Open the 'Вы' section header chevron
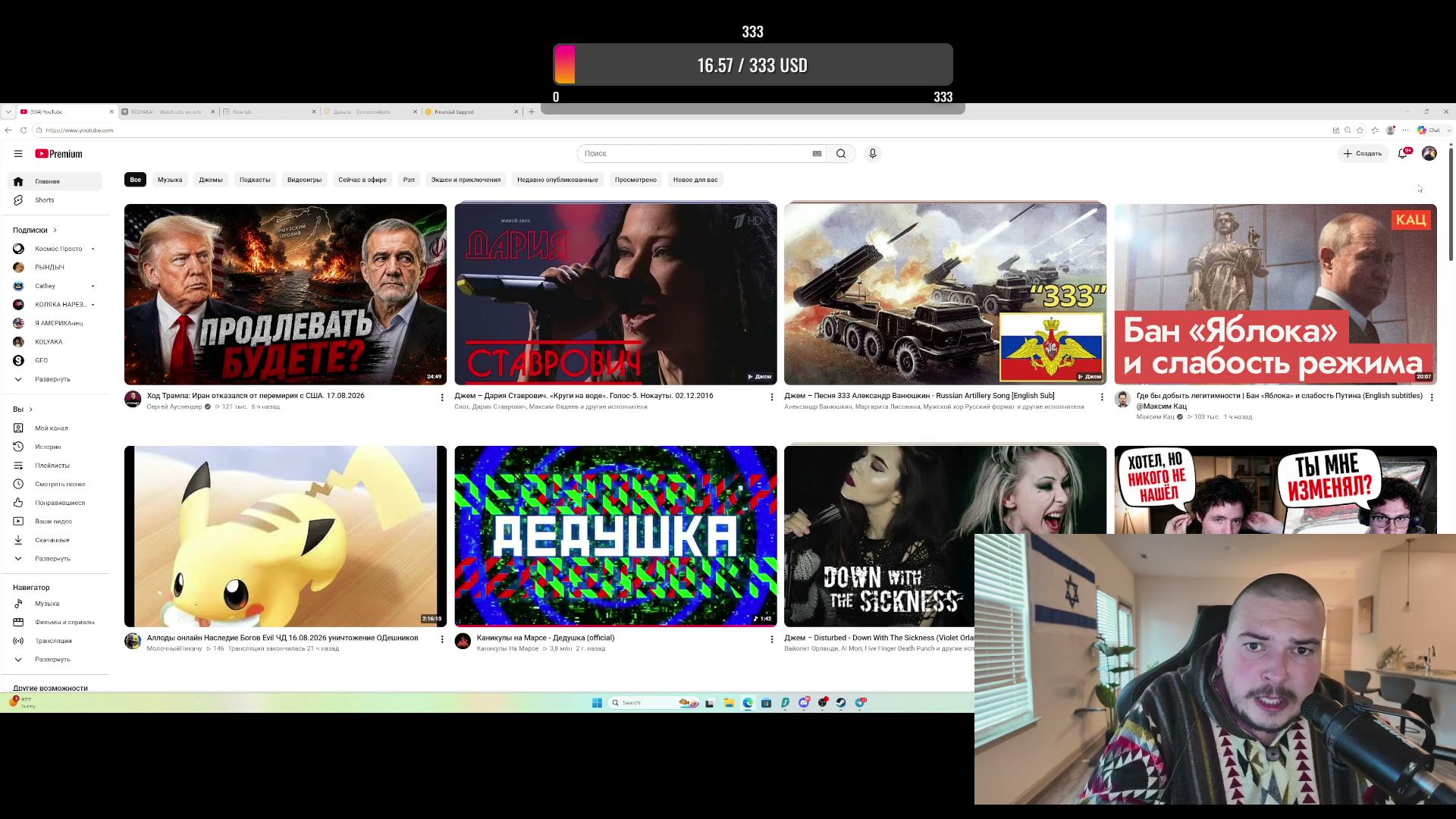 point(30,409)
